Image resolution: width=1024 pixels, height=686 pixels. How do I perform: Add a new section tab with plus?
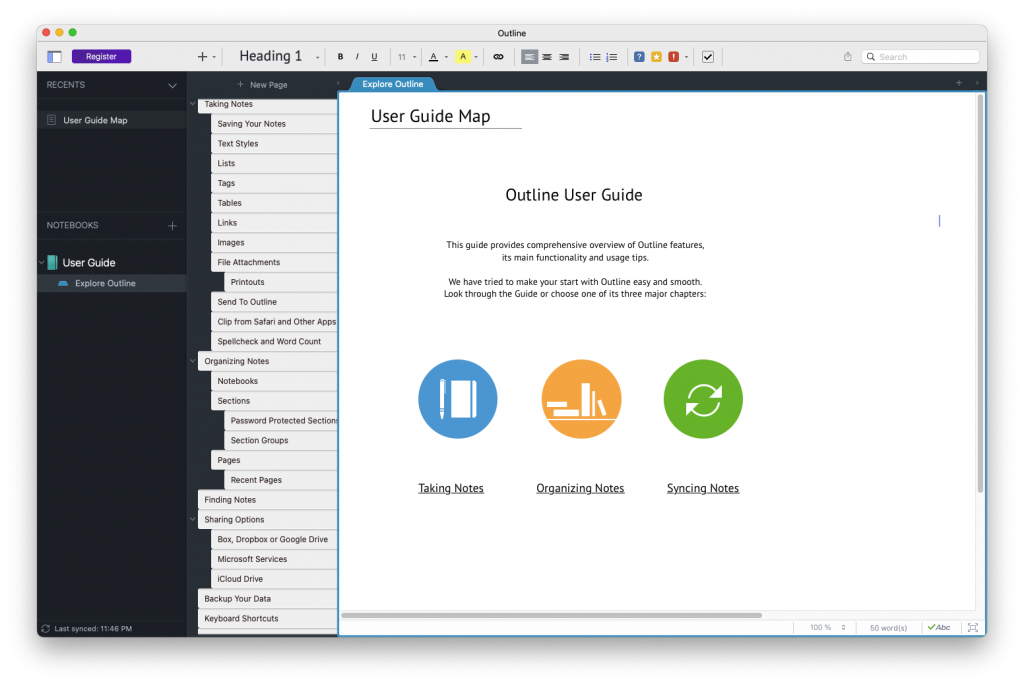pos(959,83)
